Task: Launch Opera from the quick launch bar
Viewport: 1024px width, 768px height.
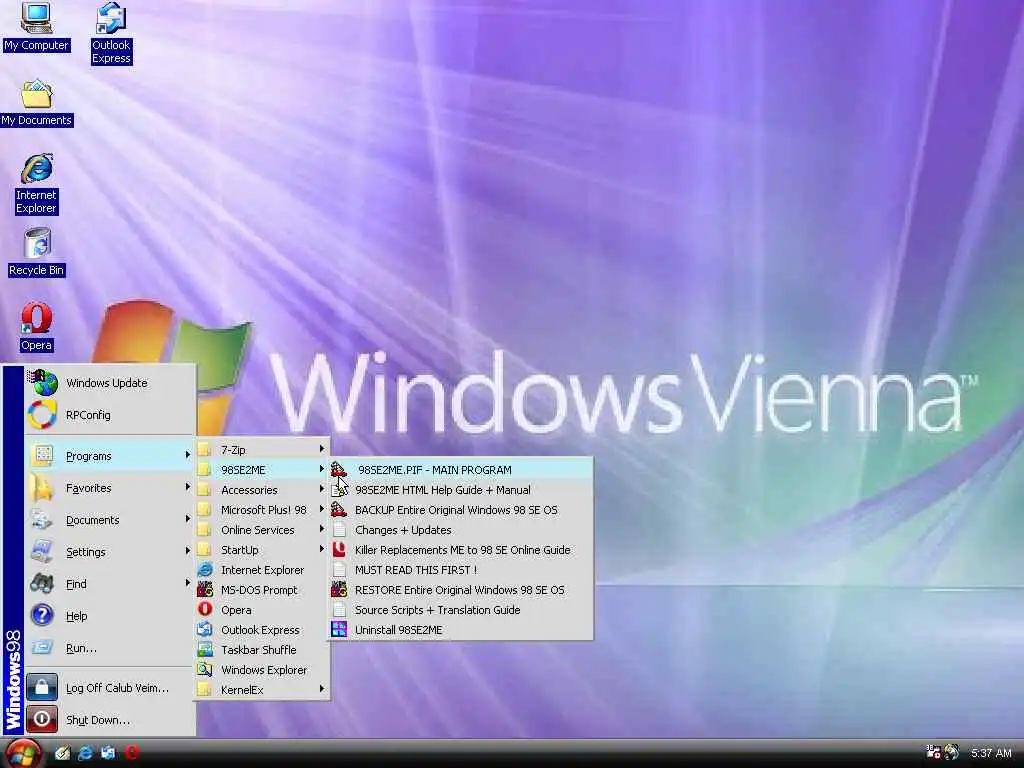Action: tap(131, 752)
